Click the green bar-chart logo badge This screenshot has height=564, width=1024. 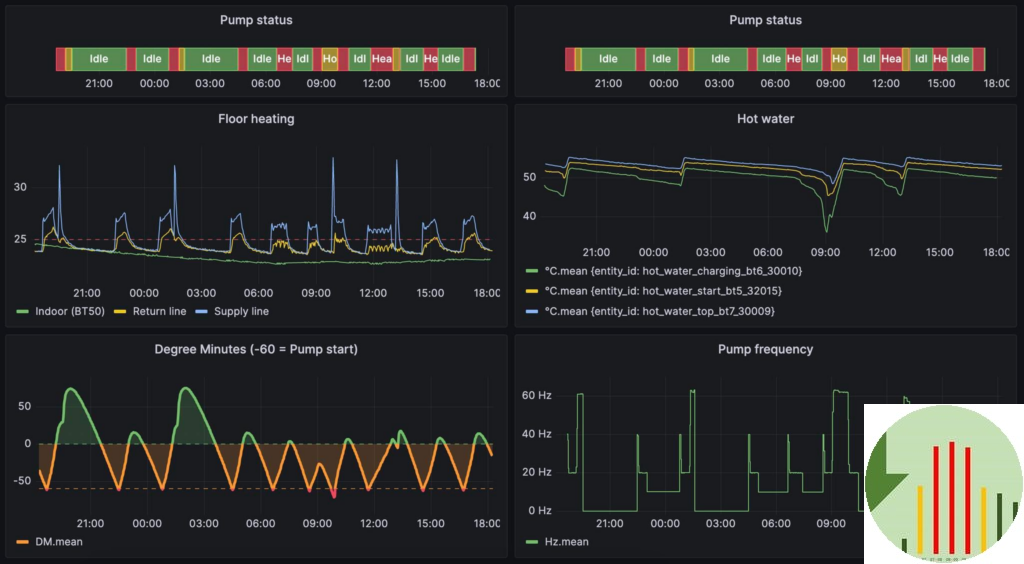click(x=942, y=484)
